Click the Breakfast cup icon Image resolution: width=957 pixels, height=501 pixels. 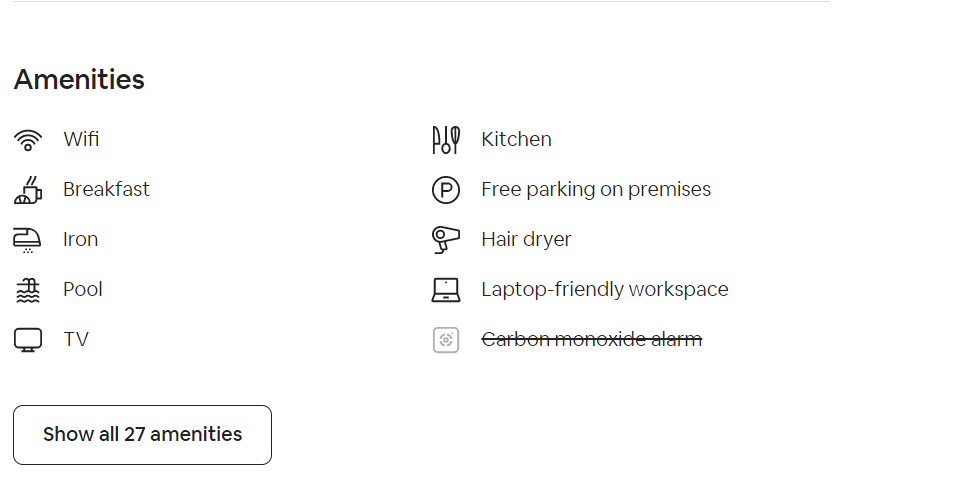(x=28, y=190)
